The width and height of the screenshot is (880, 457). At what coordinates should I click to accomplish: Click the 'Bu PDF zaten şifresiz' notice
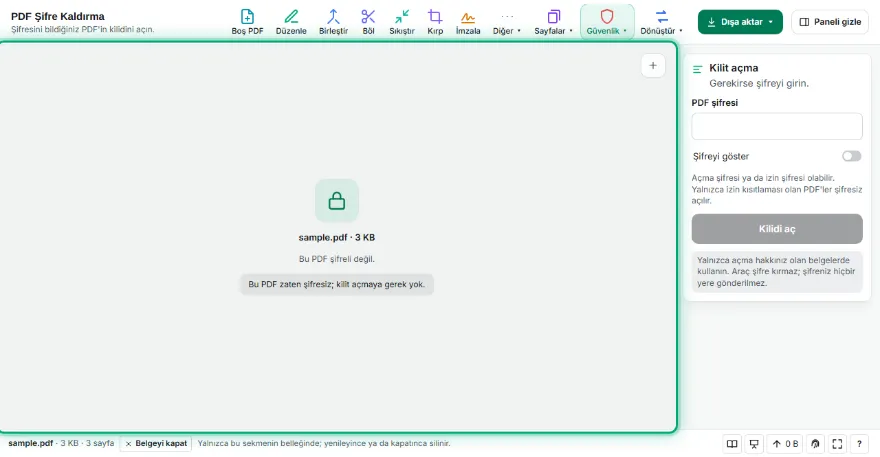click(337, 284)
